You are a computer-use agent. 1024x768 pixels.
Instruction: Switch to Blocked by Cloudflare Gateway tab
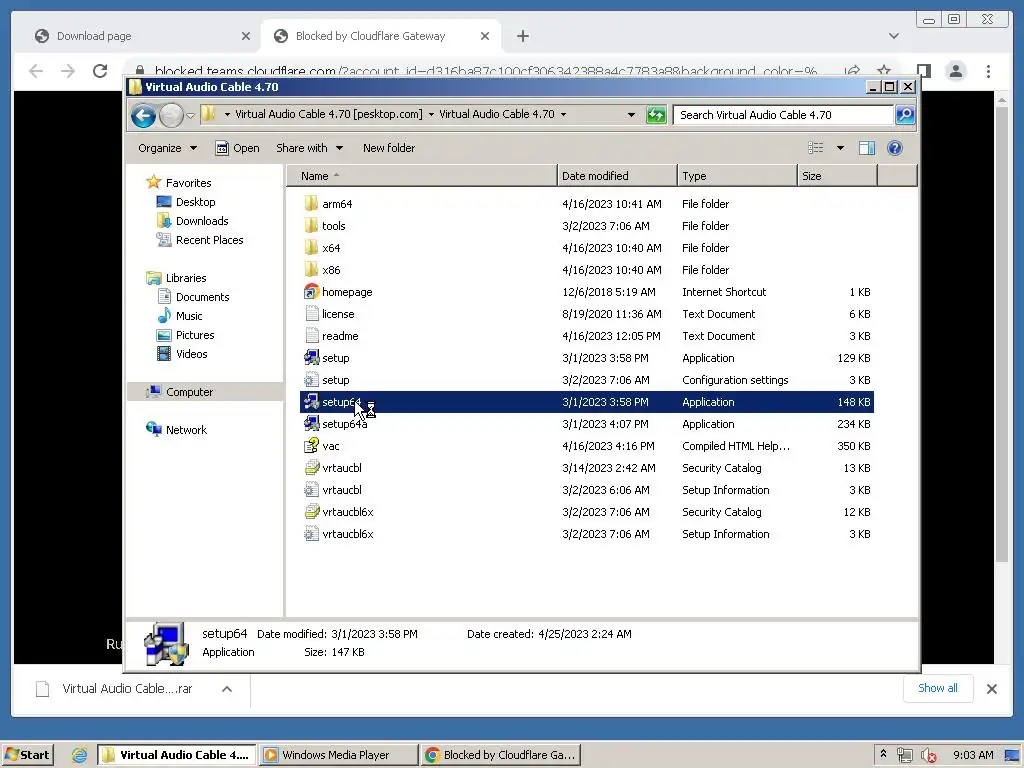[381, 36]
